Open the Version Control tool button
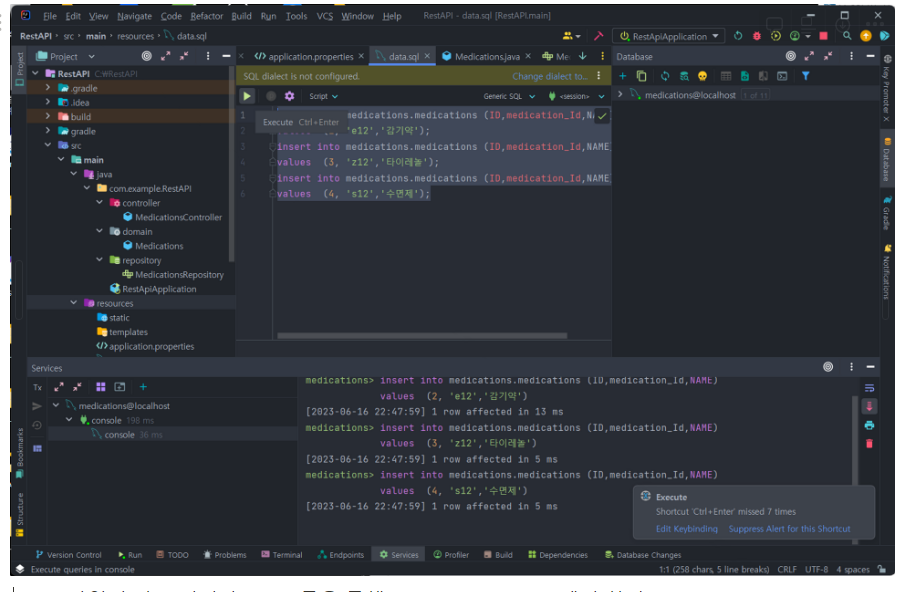 click(x=69, y=555)
